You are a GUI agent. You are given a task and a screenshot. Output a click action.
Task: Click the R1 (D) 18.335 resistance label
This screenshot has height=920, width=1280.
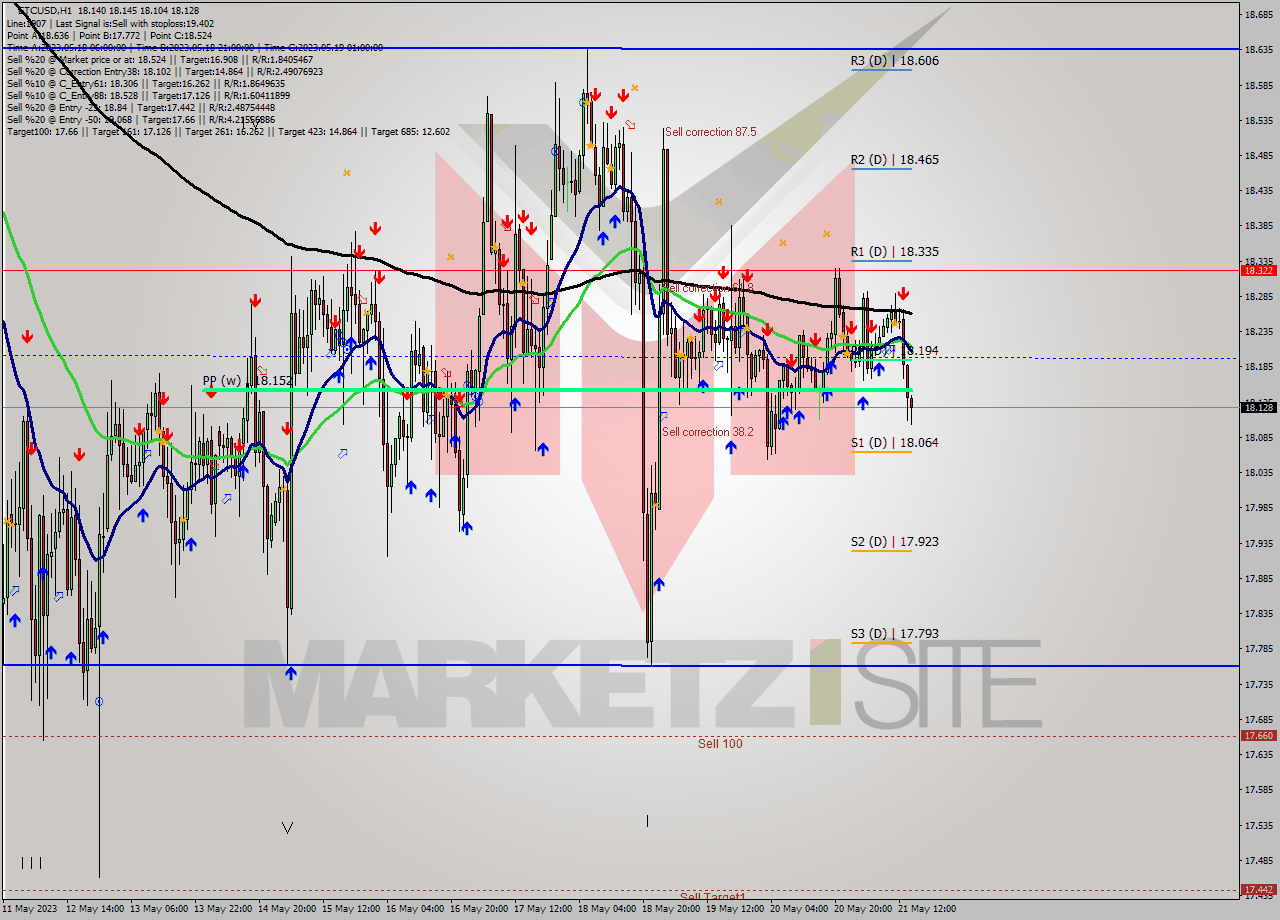pyautogui.click(x=894, y=252)
